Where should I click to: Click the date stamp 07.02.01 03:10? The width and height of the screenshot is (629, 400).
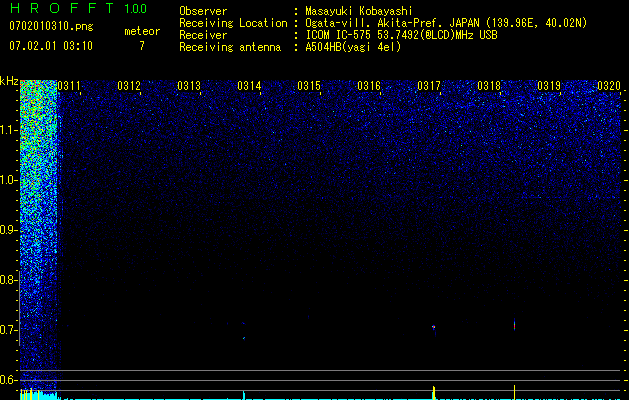coord(51,46)
